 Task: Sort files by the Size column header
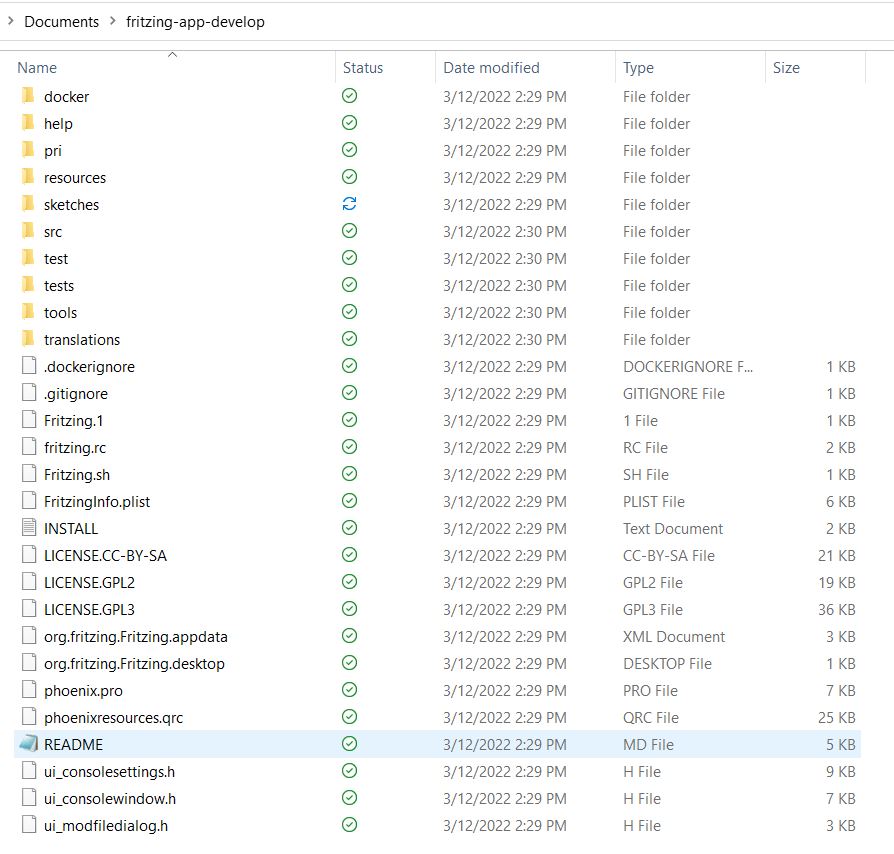tap(786, 67)
